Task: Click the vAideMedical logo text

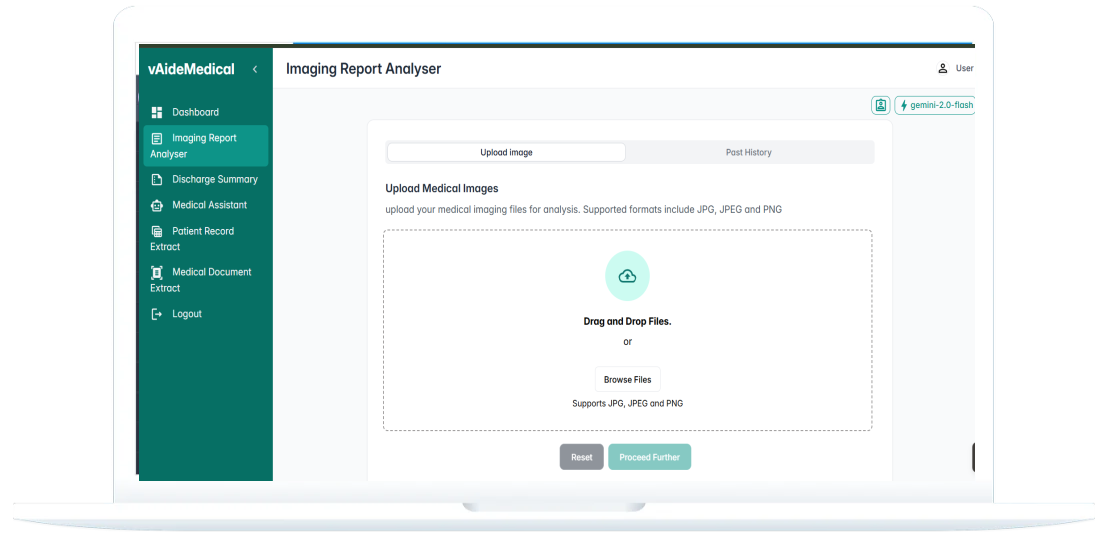Action: click(191, 69)
